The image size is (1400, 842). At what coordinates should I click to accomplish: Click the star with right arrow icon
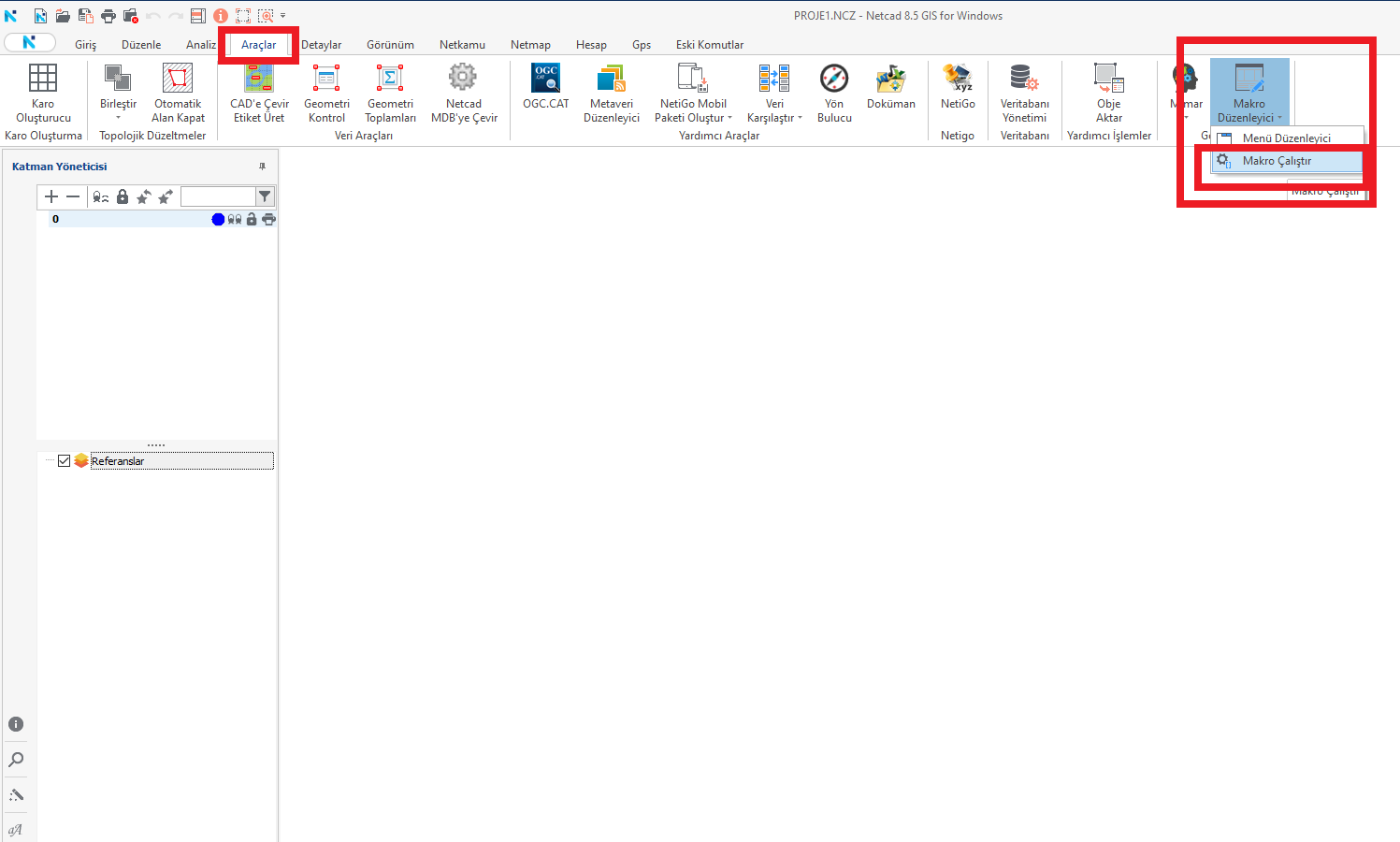166,196
